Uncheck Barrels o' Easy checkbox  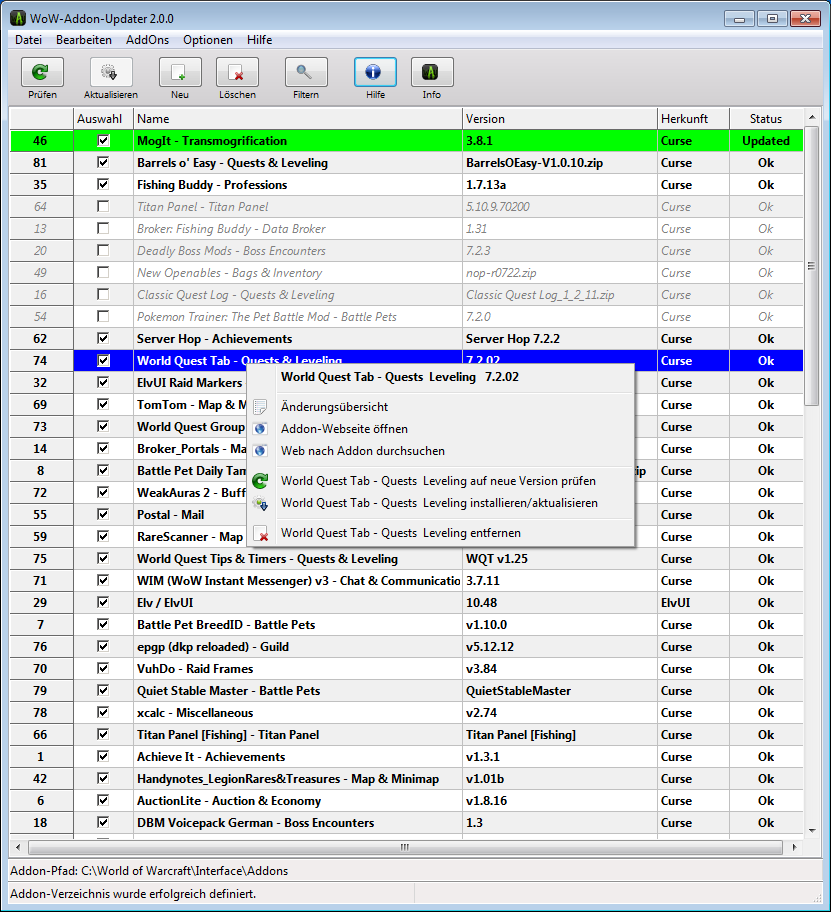click(x=103, y=162)
